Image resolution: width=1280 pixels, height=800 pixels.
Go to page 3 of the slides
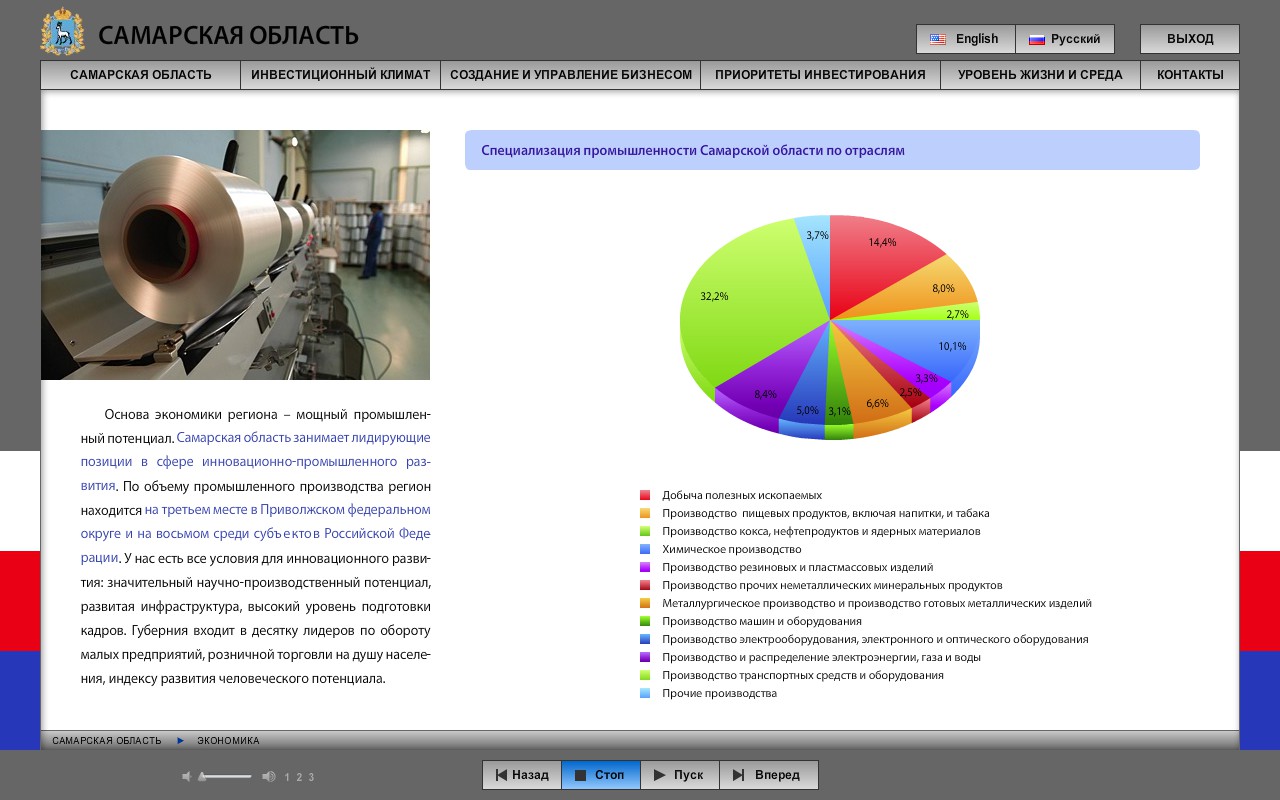[311, 777]
